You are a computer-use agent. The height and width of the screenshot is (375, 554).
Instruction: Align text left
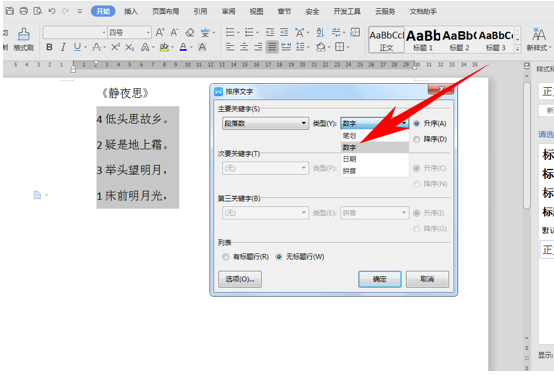(x=230, y=47)
